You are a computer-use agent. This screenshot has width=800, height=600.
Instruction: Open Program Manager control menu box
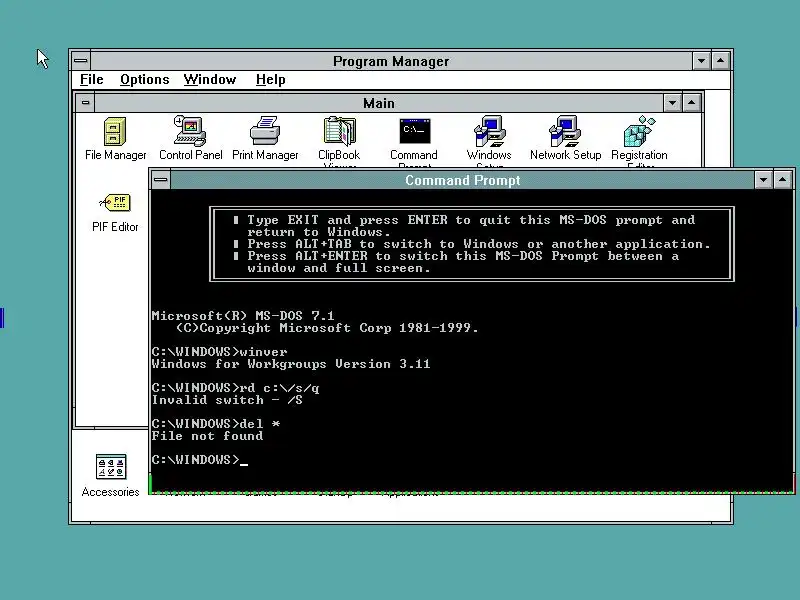81,61
